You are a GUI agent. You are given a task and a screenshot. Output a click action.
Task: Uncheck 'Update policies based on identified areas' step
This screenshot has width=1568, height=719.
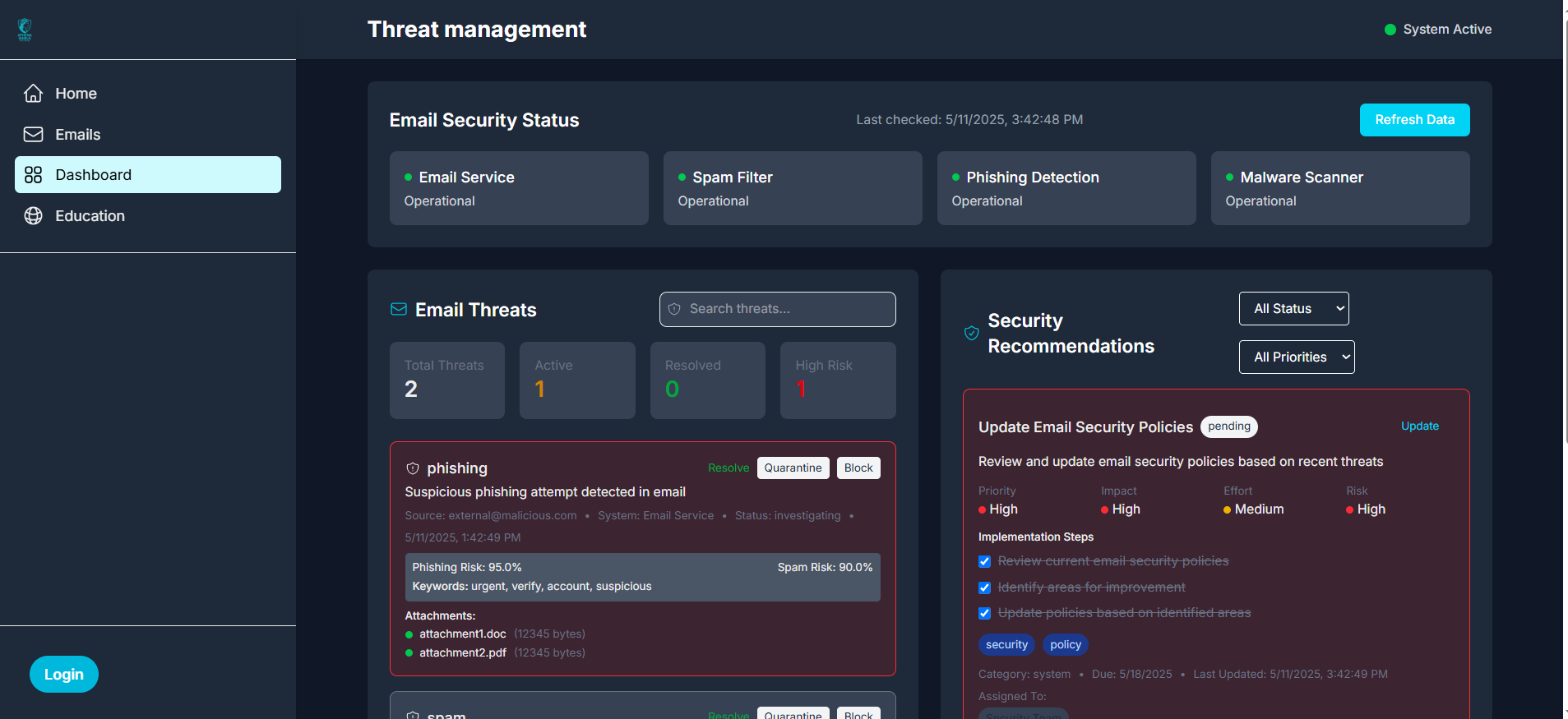(x=984, y=613)
